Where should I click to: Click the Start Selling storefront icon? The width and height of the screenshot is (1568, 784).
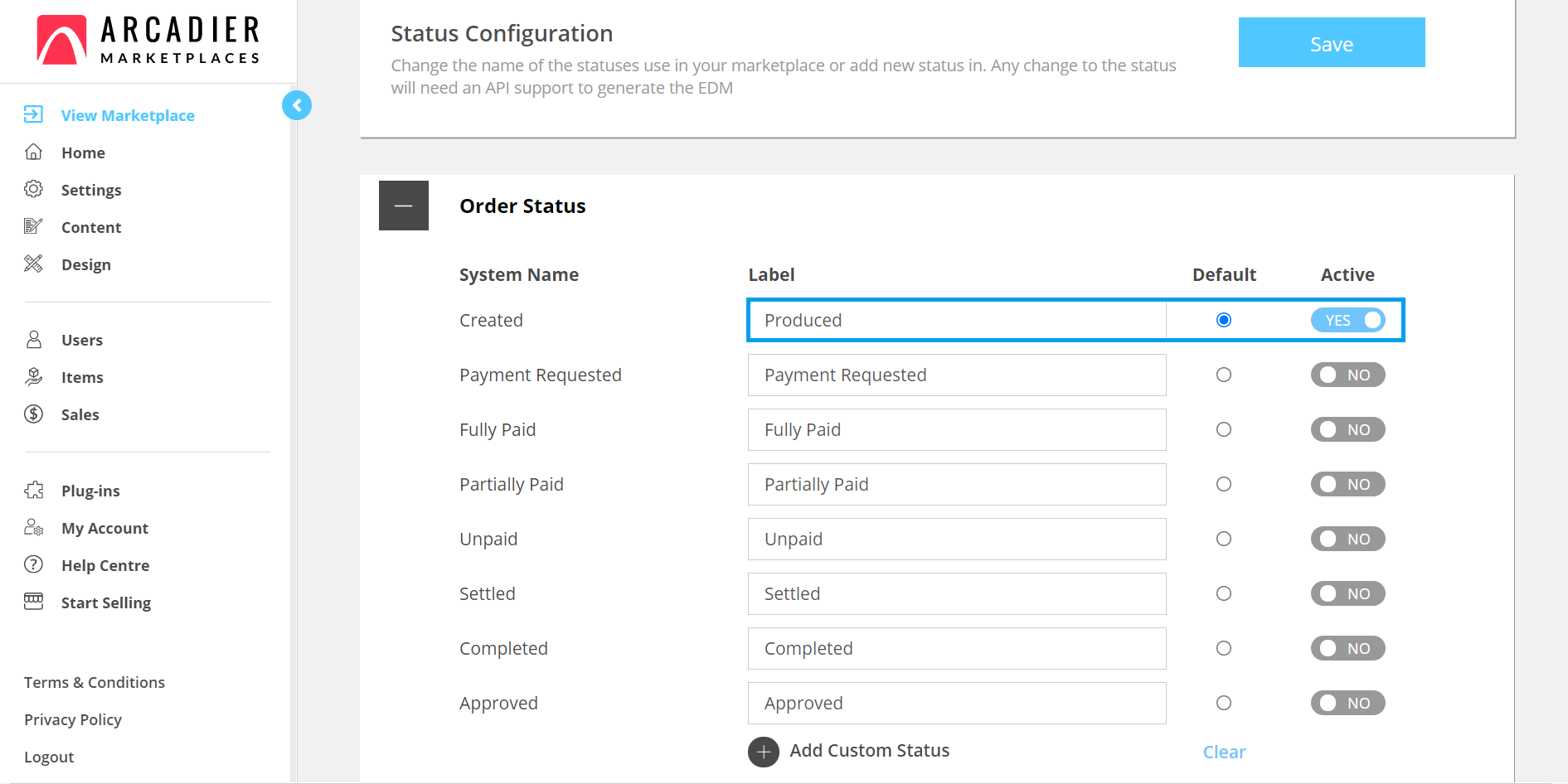pyautogui.click(x=33, y=602)
